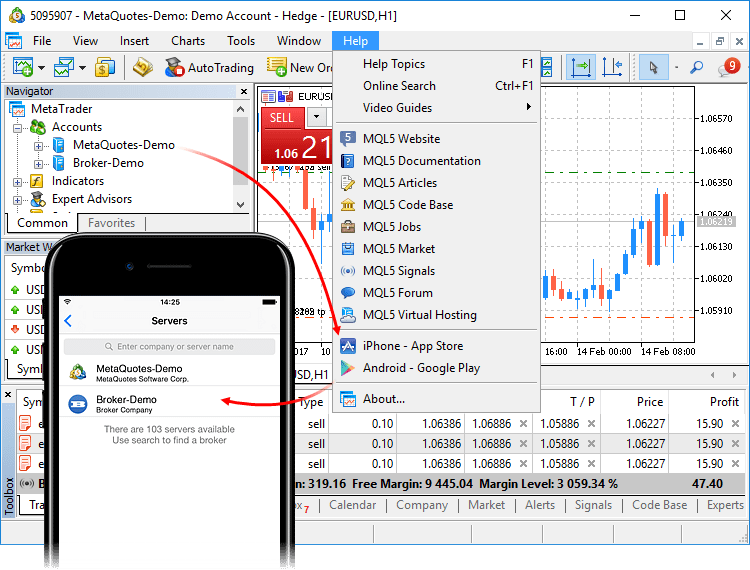Open MQL5 Documentation entry
This screenshot has height=570, width=750.
[x=437, y=161]
